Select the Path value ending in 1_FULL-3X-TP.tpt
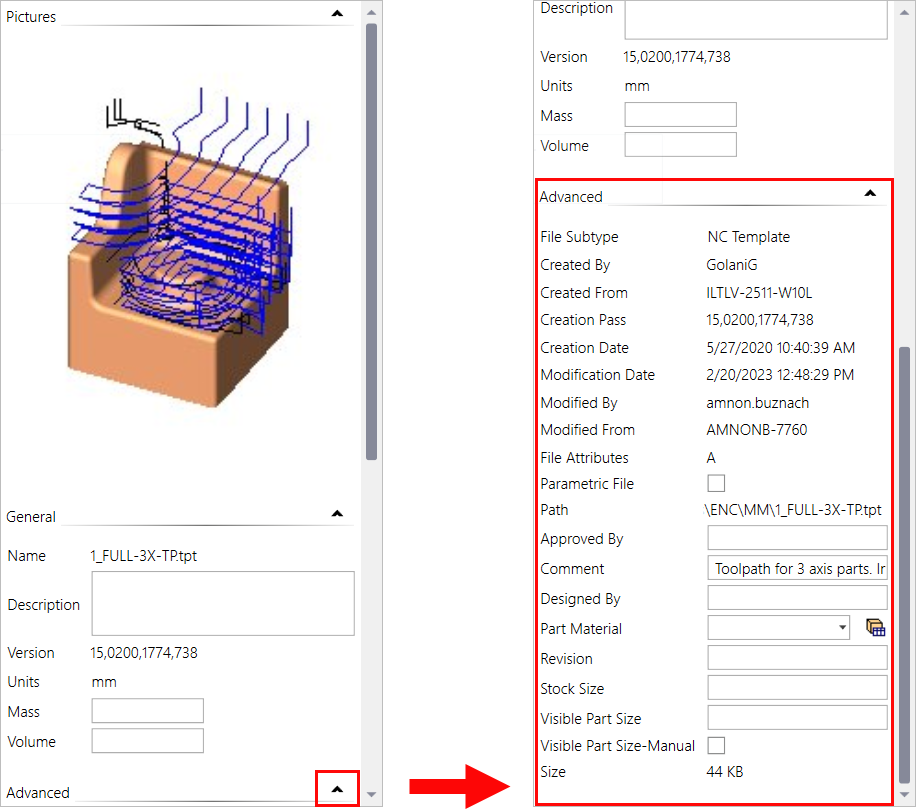920x810 pixels. 793,510
